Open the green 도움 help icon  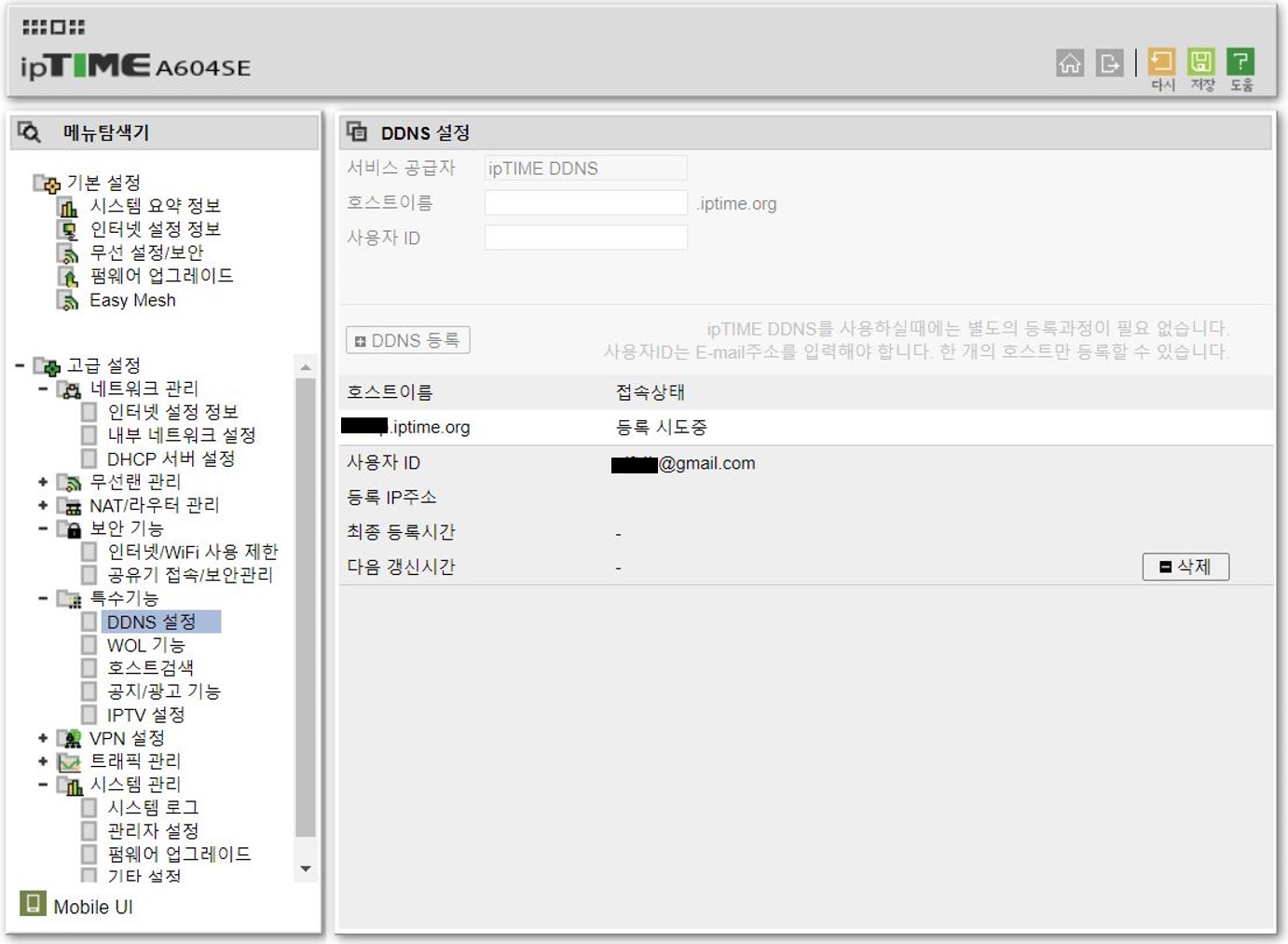[1240, 62]
